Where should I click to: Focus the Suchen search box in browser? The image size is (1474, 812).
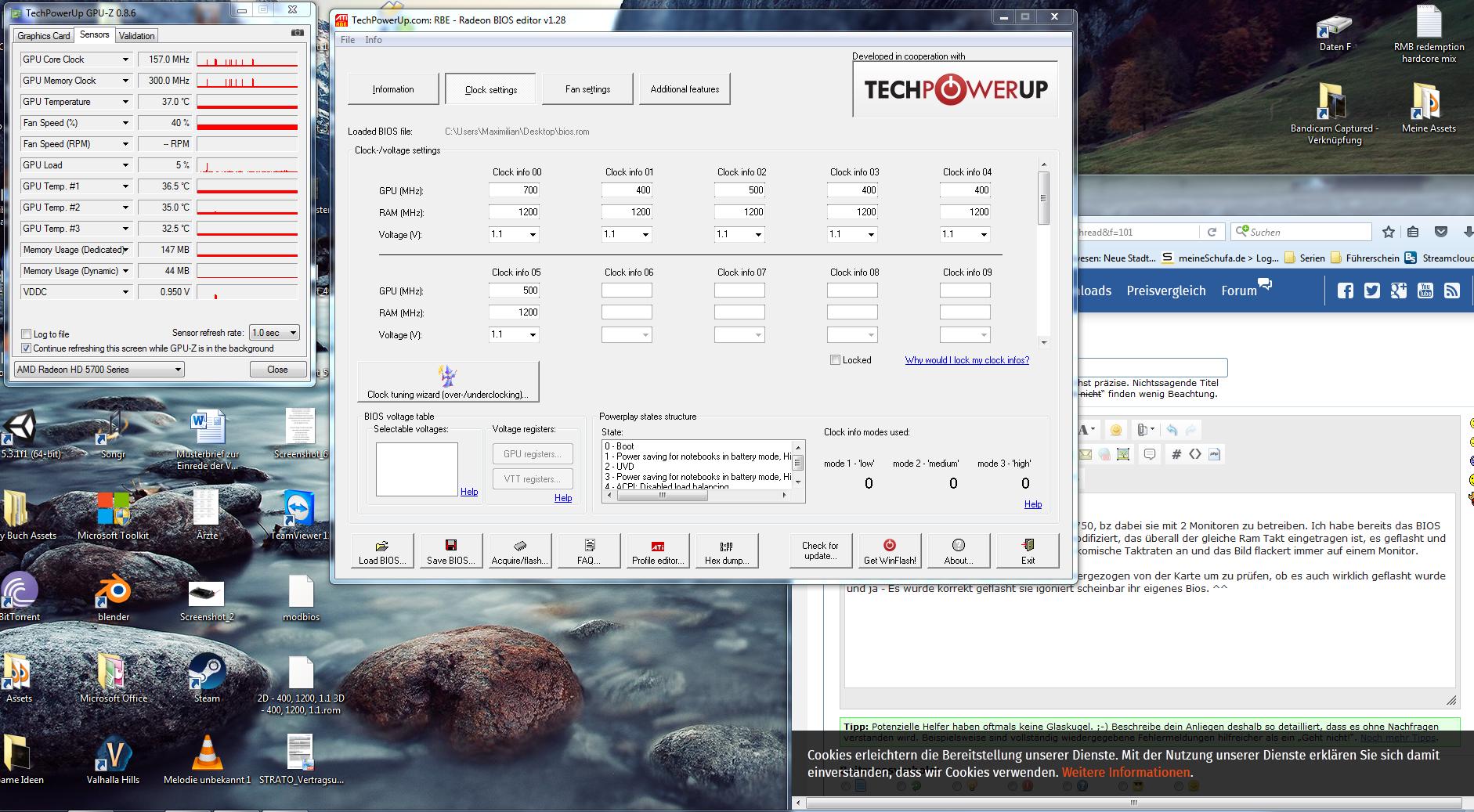point(1302,232)
